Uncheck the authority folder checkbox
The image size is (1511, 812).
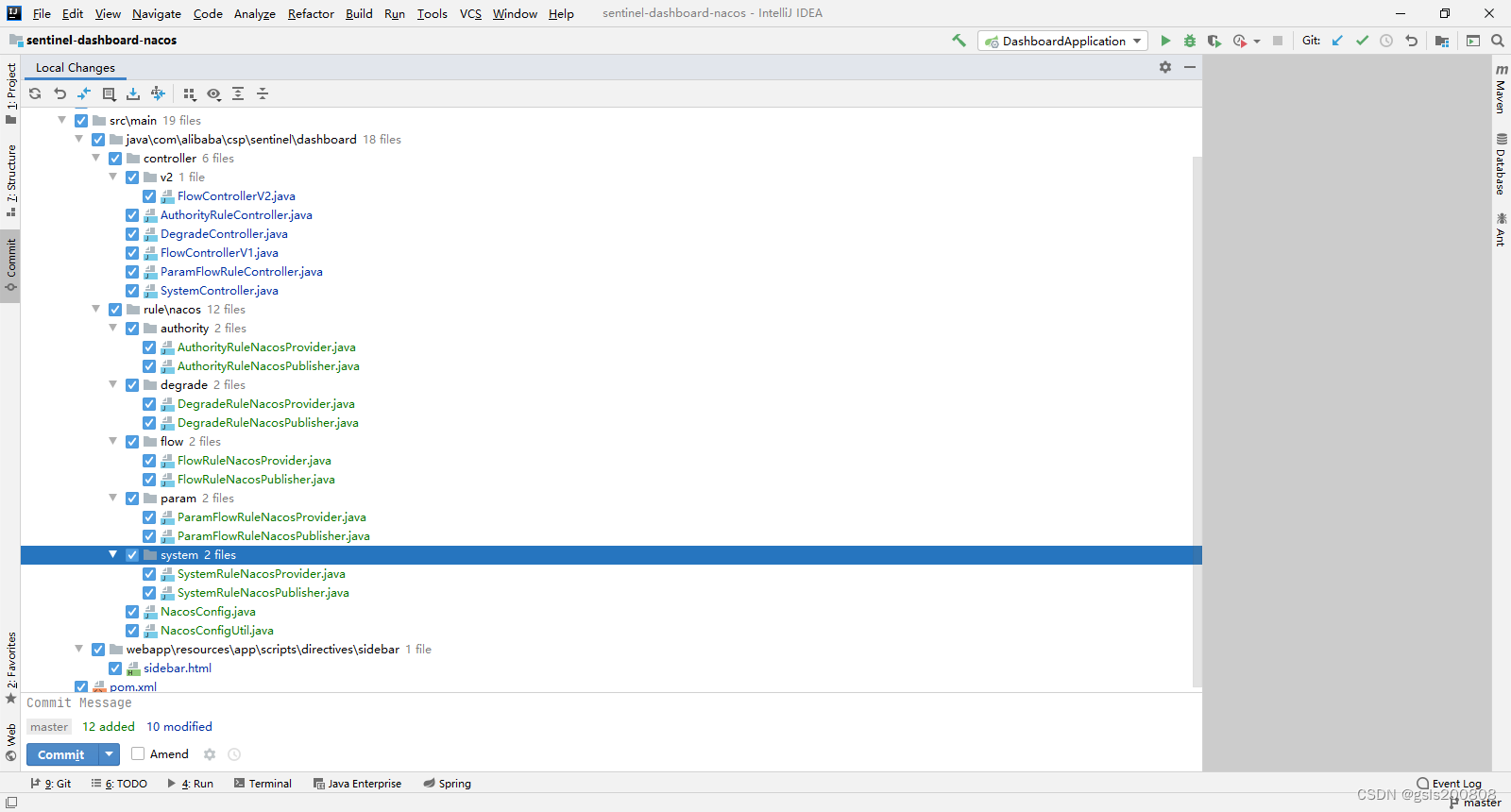coord(132,329)
